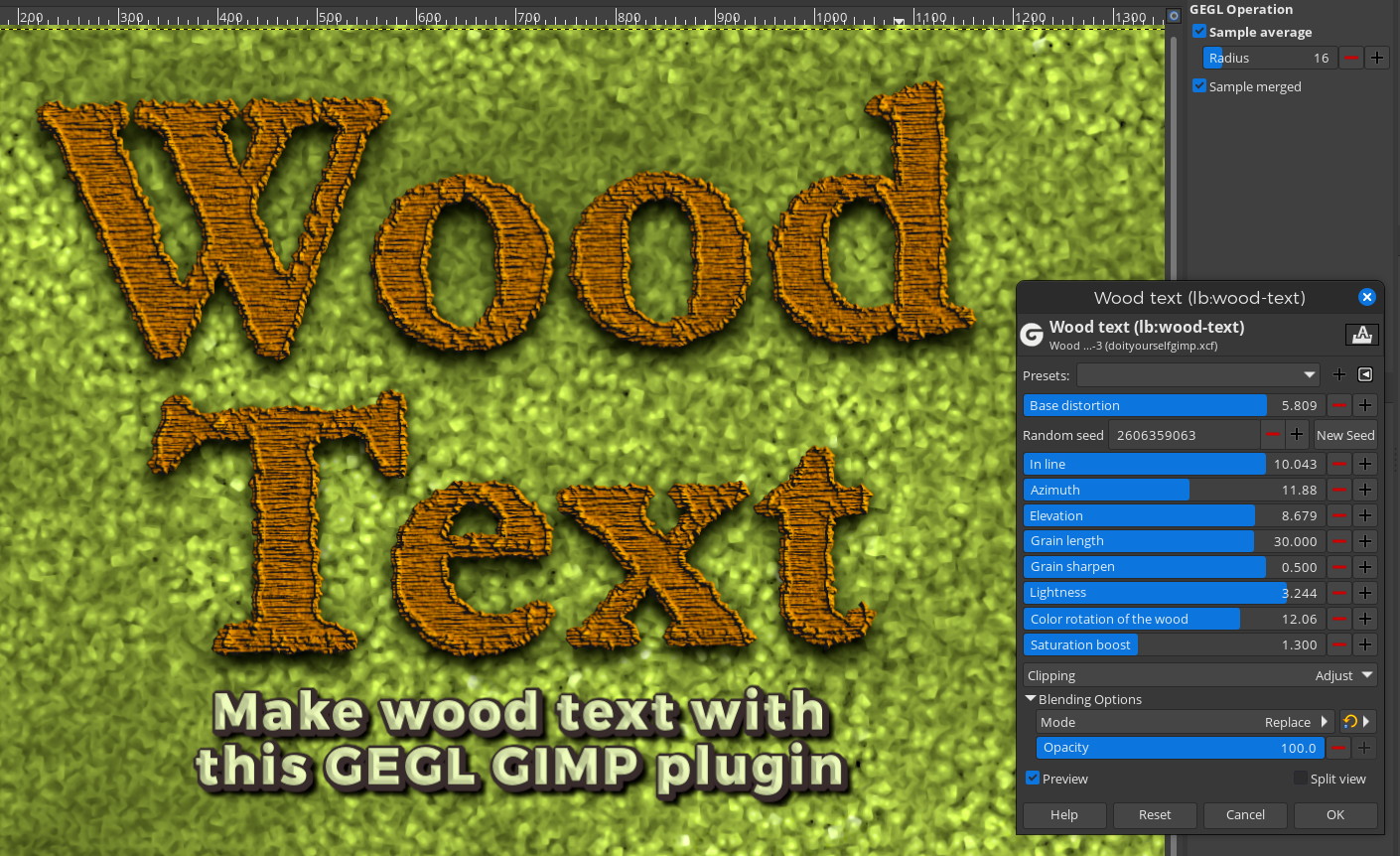Increase Grain sharpen with plus button

click(x=1365, y=567)
